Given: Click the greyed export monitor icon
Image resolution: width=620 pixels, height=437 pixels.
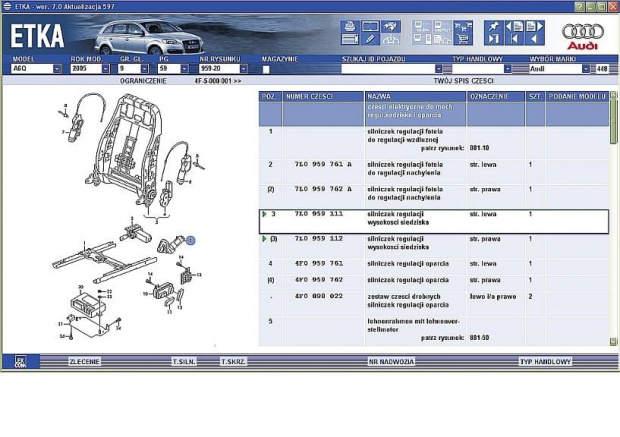Looking at the screenshot, I should 442,26.
